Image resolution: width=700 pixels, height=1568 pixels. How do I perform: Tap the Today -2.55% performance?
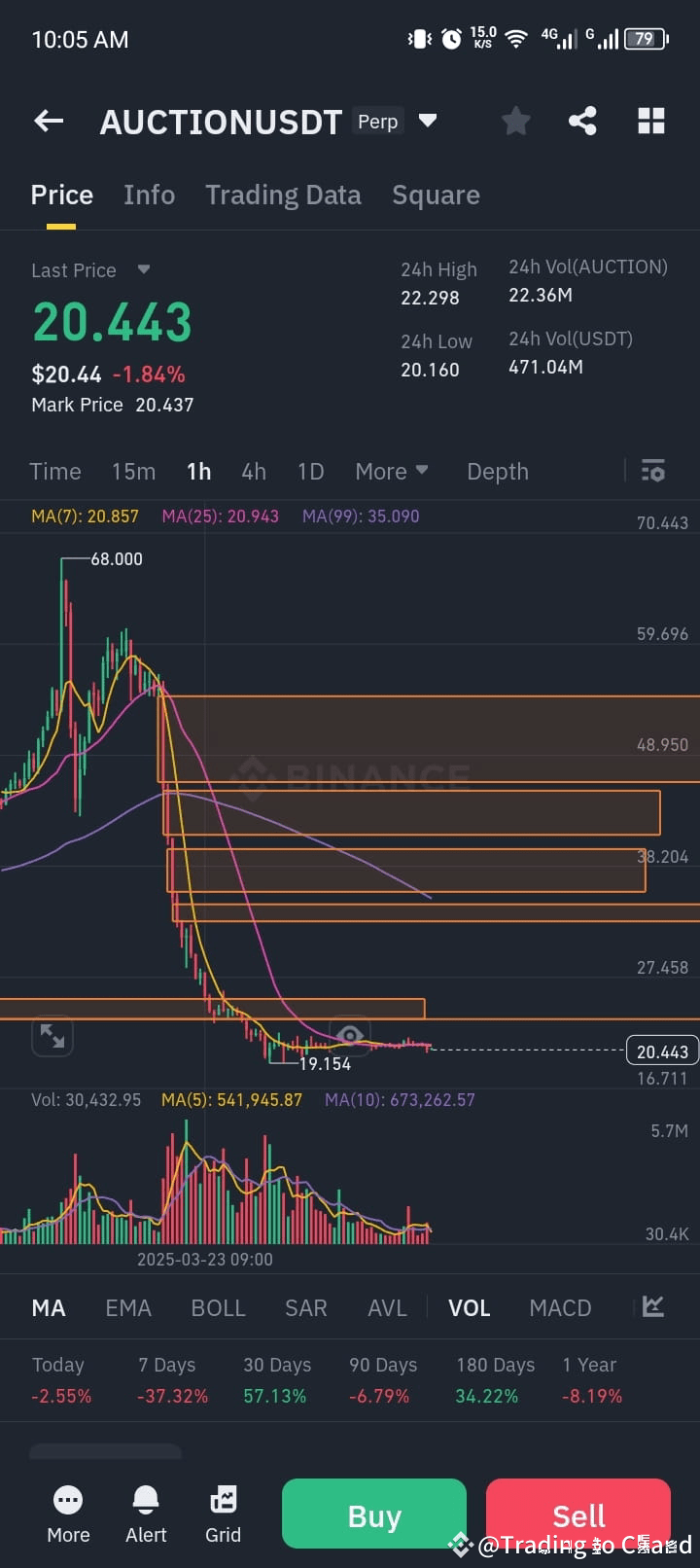61,1380
